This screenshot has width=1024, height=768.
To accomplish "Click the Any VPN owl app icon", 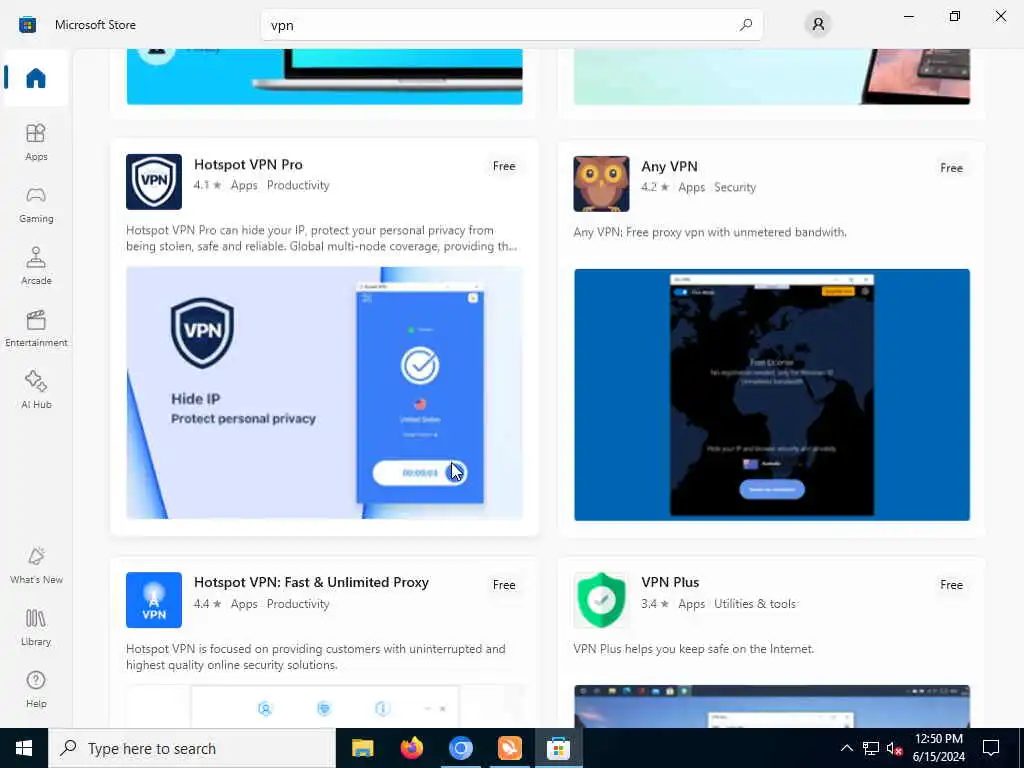I will tap(601, 184).
